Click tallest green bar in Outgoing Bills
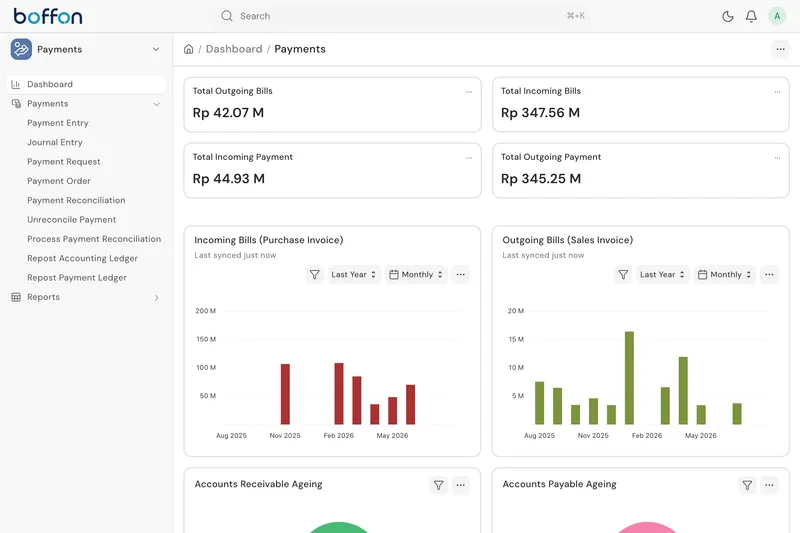Screen dimensions: 800x533 click(x=629, y=378)
